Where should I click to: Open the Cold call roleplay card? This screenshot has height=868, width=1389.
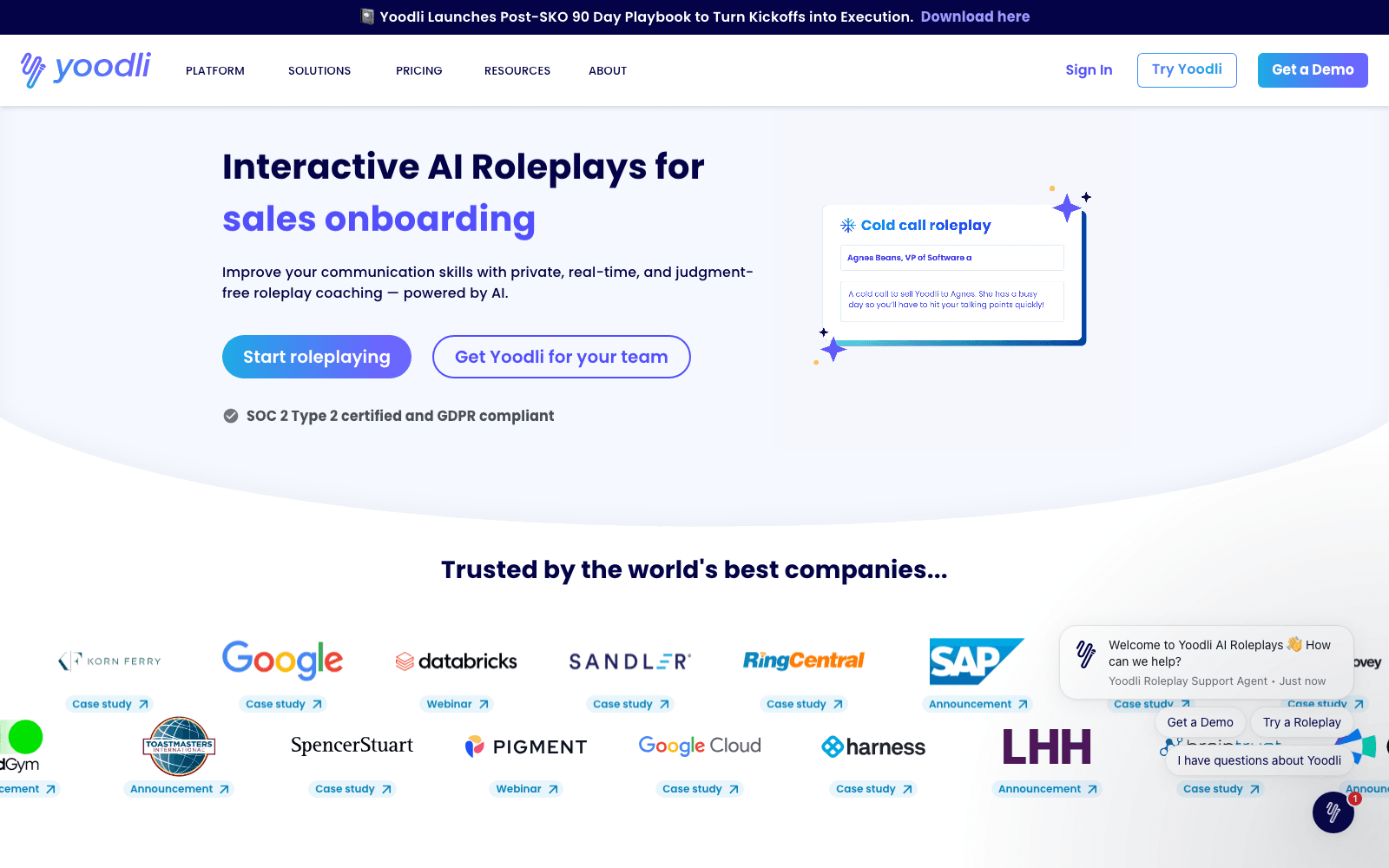click(x=952, y=273)
